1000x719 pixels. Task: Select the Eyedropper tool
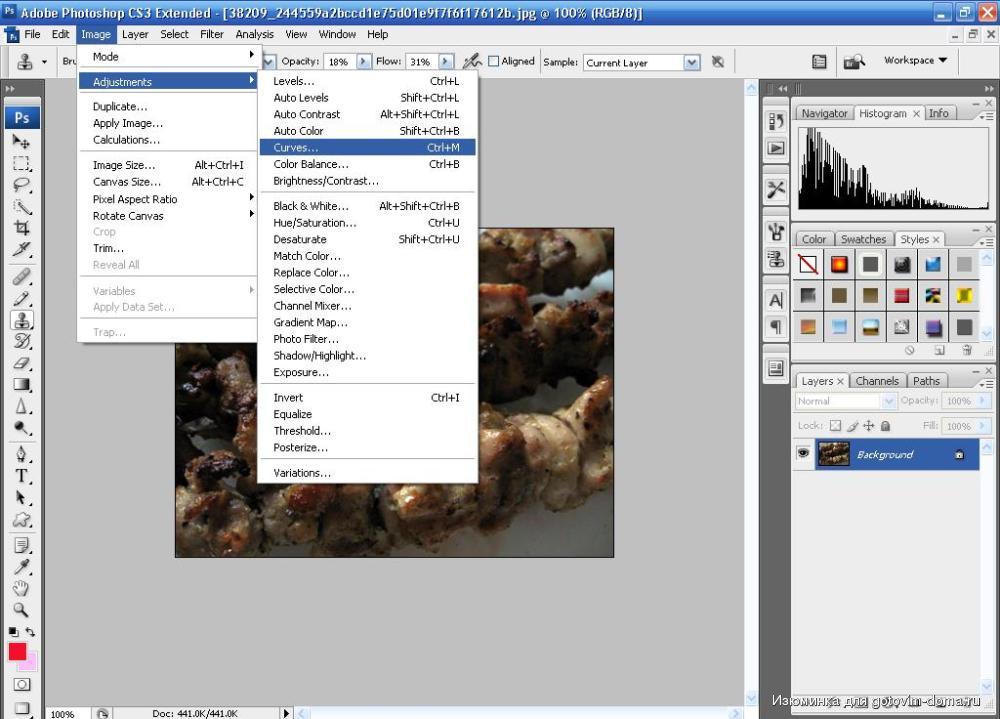[22, 567]
